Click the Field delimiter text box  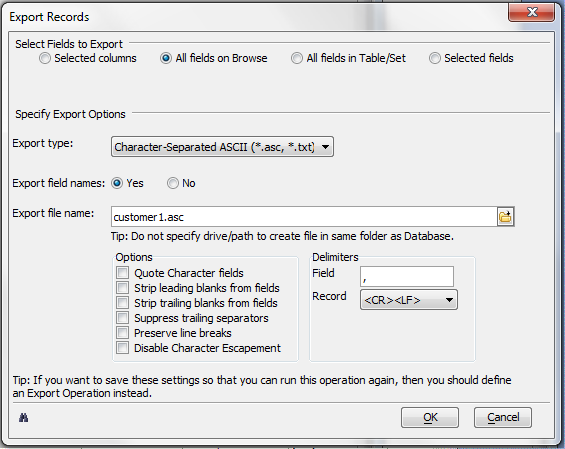point(407,277)
